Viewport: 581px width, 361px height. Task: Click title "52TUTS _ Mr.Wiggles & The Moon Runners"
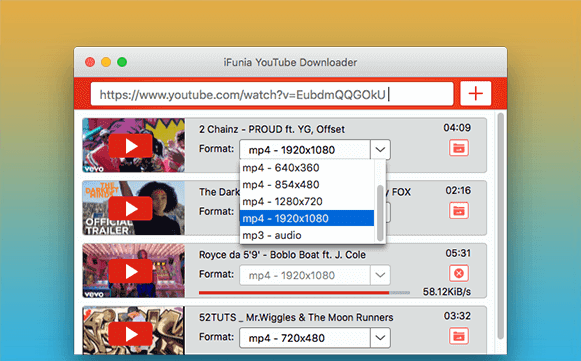click(296, 318)
